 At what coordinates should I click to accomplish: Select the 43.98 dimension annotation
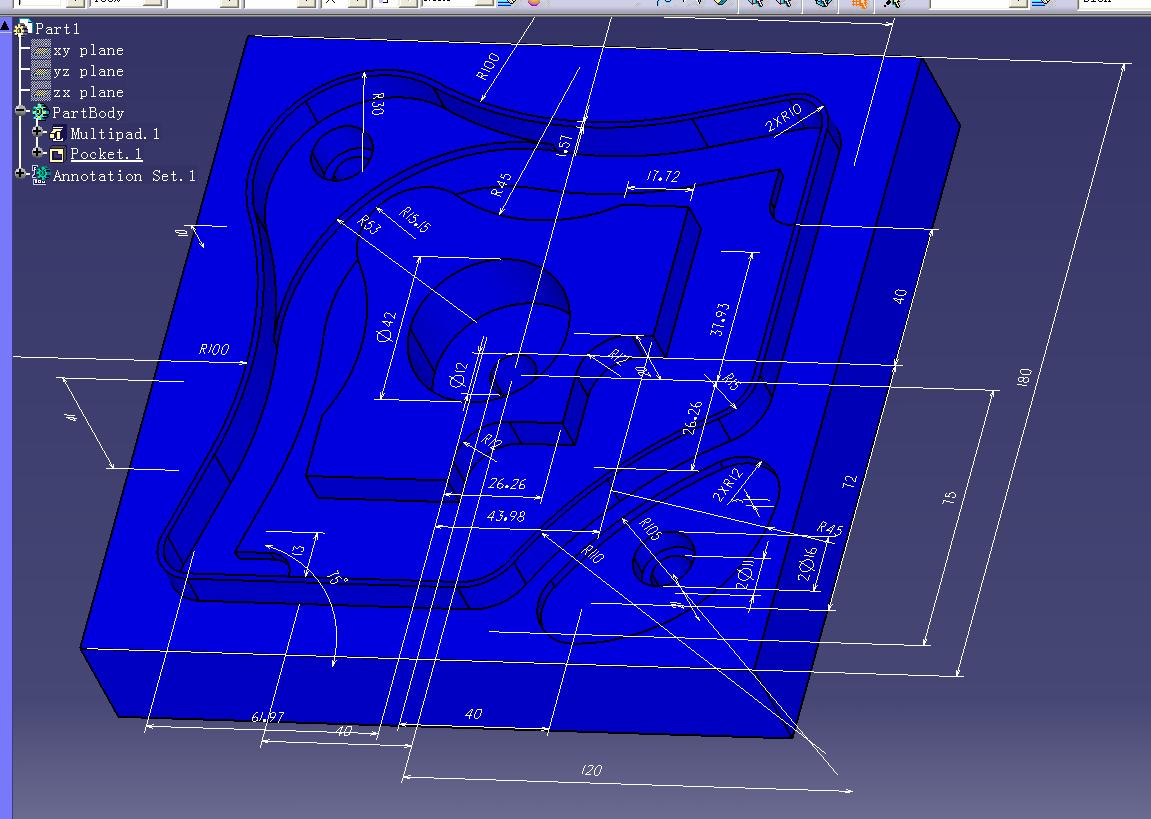click(x=506, y=517)
